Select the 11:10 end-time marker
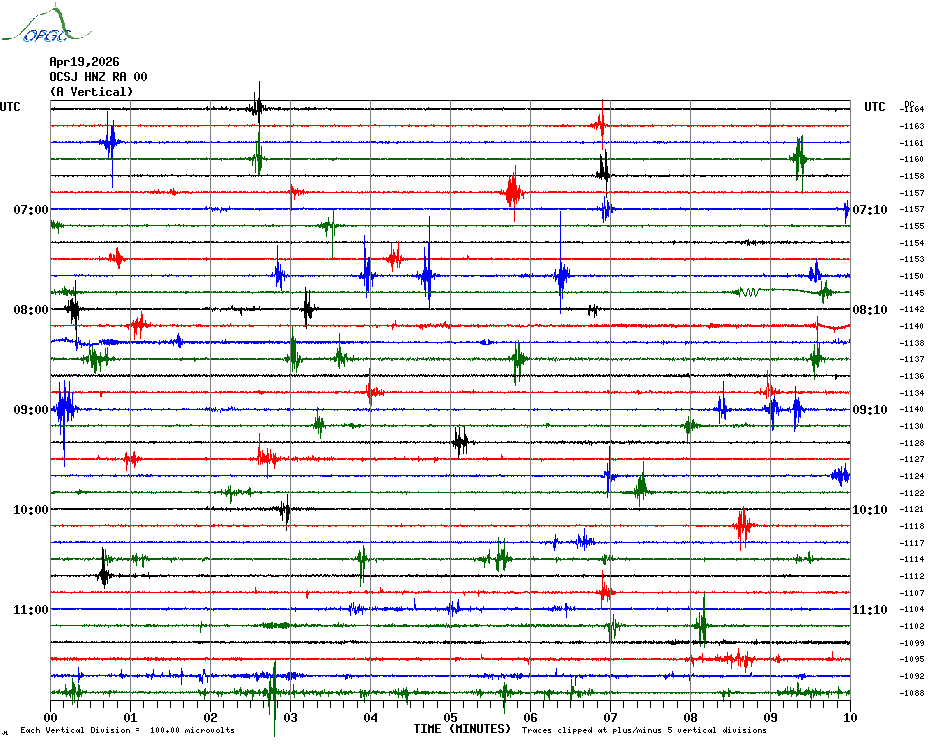This screenshot has height=744, width=930. pos(869,610)
